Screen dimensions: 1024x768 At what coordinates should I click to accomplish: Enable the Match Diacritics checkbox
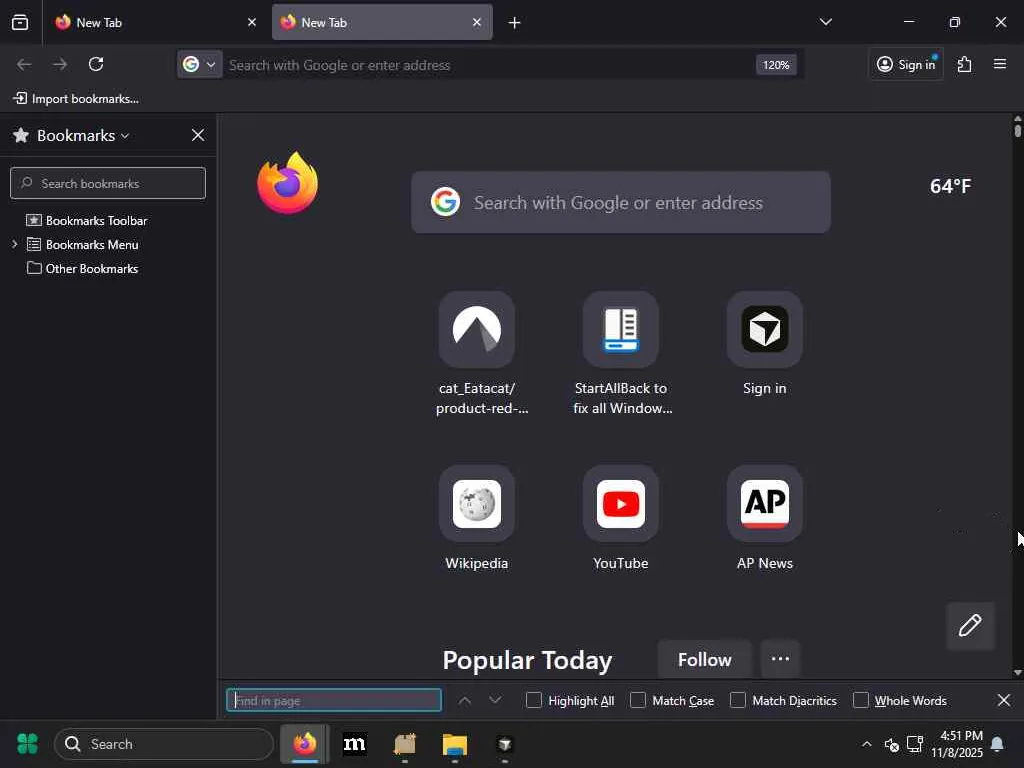[x=738, y=700]
